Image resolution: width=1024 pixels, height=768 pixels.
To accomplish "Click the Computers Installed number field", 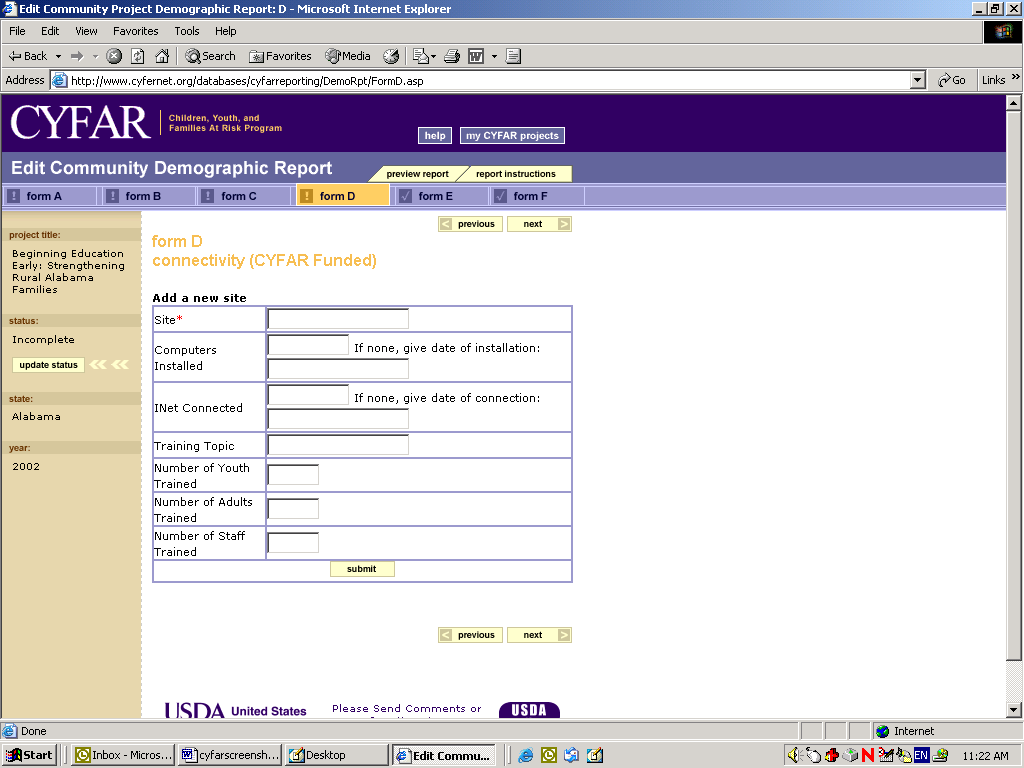I will pyautogui.click(x=308, y=345).
